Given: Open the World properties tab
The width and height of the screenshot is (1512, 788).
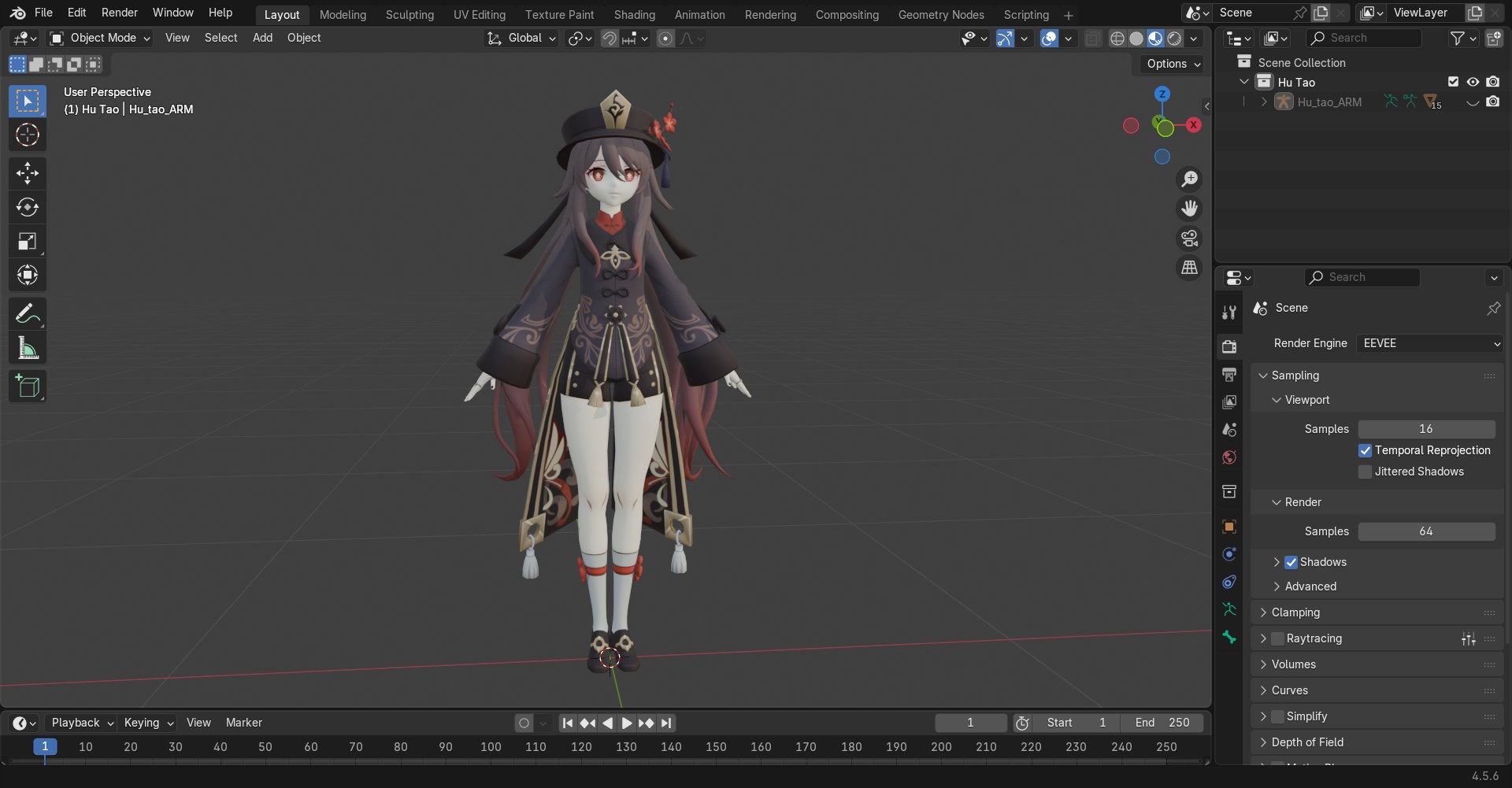Looking at the screenshot, I should click(1229, 458).
